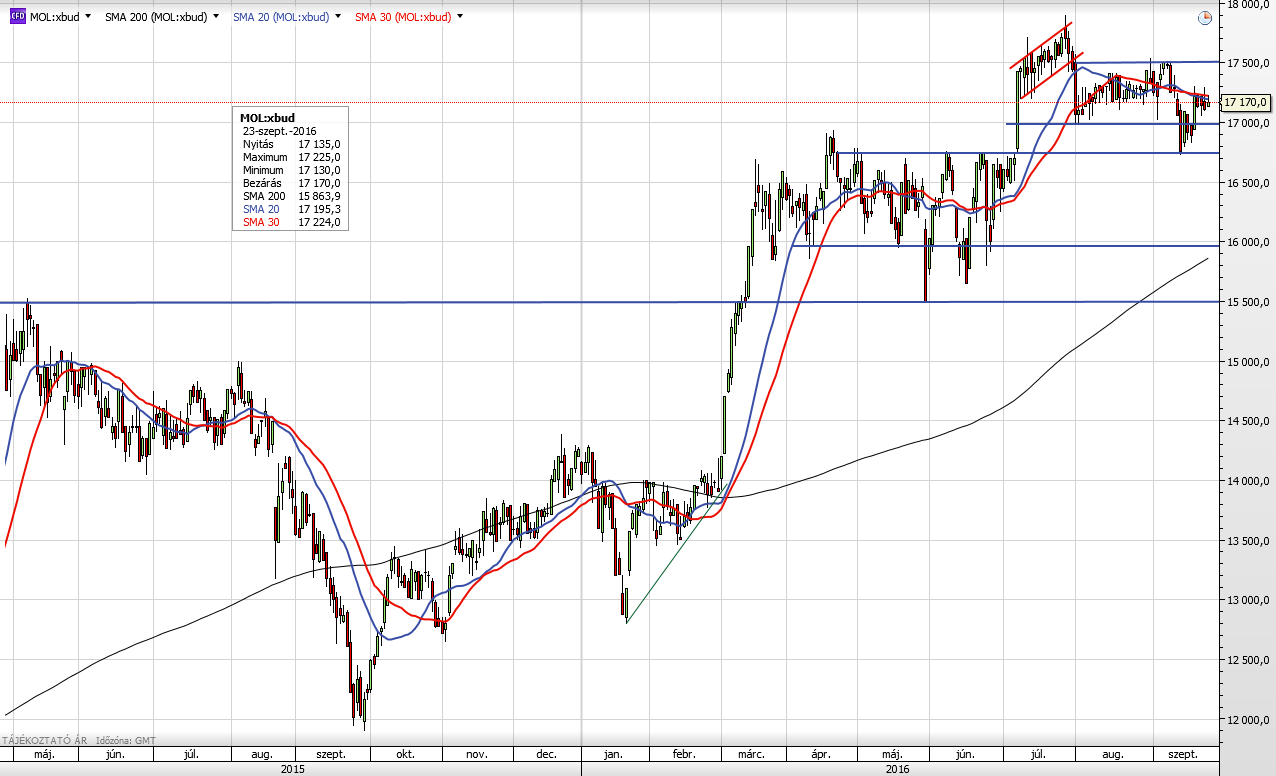Screen dimensions: 1276x776
Task: Click the SMA 30 17 224,0 row
Action: pos(291,222)
